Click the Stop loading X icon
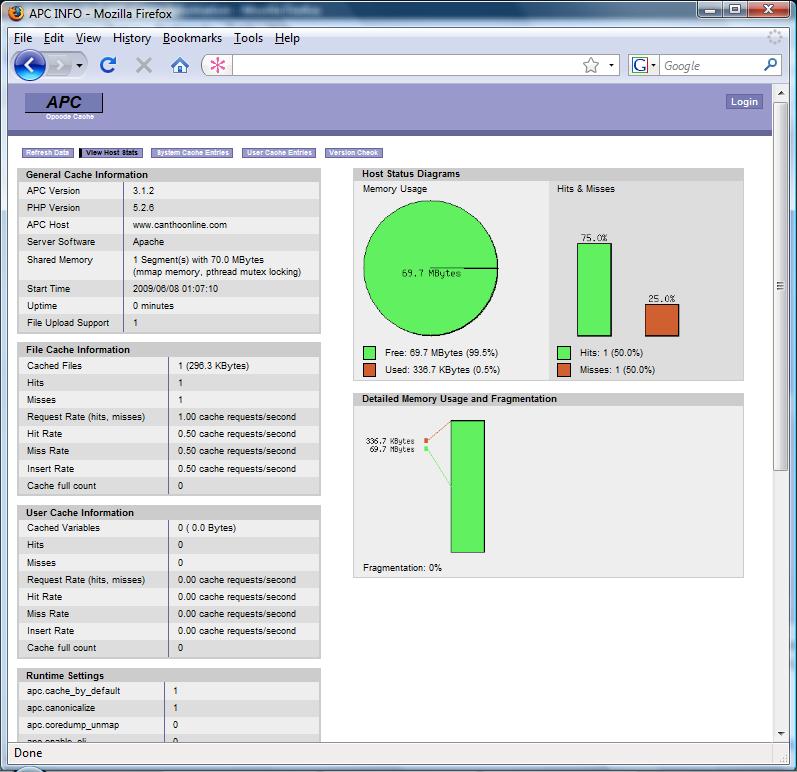 pyautogui.click(x=144, y=65)
